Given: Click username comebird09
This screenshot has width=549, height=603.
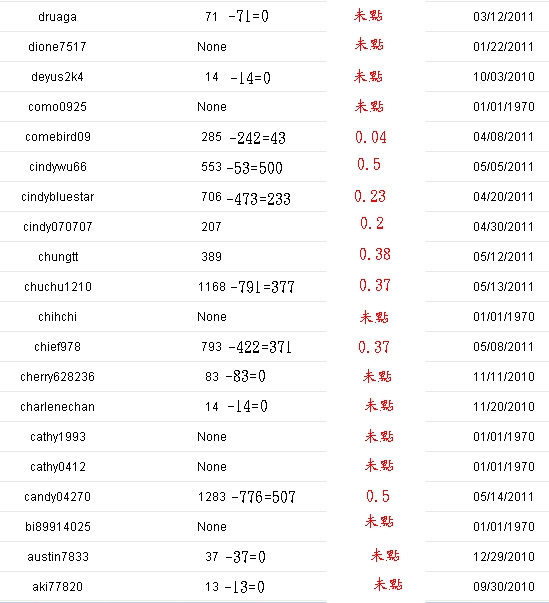Looking at the screenshot, I should click(58, 137).
